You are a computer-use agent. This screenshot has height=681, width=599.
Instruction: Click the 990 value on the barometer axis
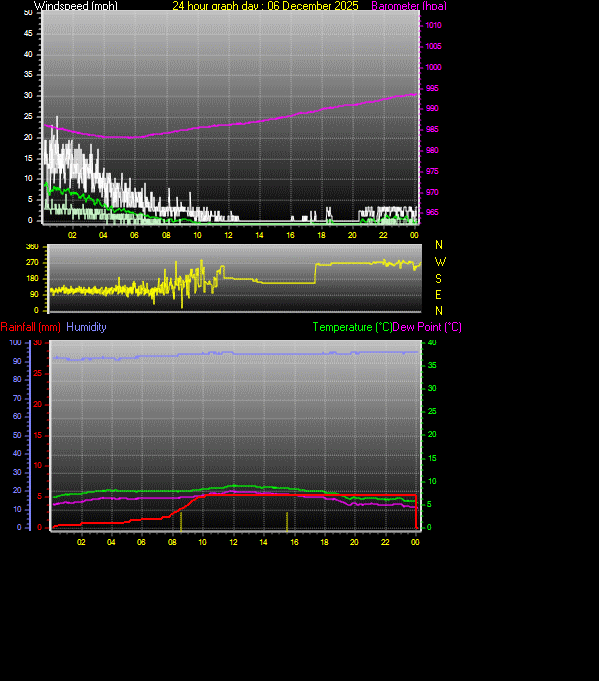tap(432, 108)
